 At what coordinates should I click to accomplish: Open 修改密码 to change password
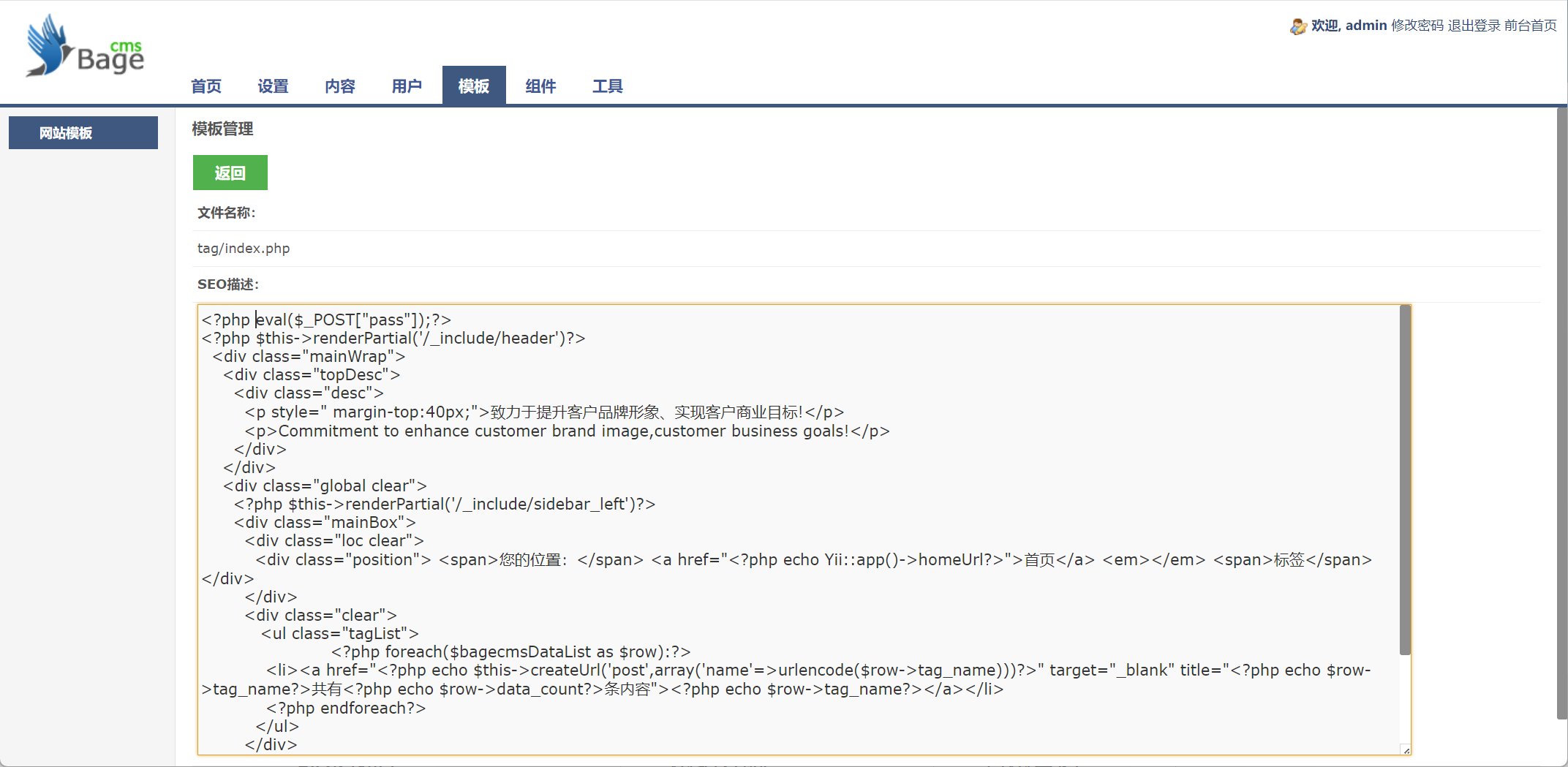point(1416,25)
